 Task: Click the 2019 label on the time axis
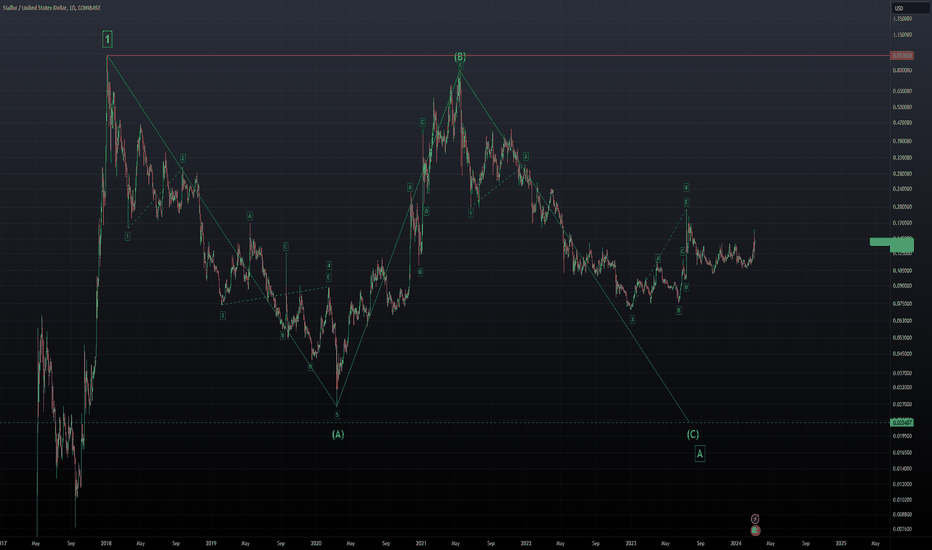coord(211,543)
